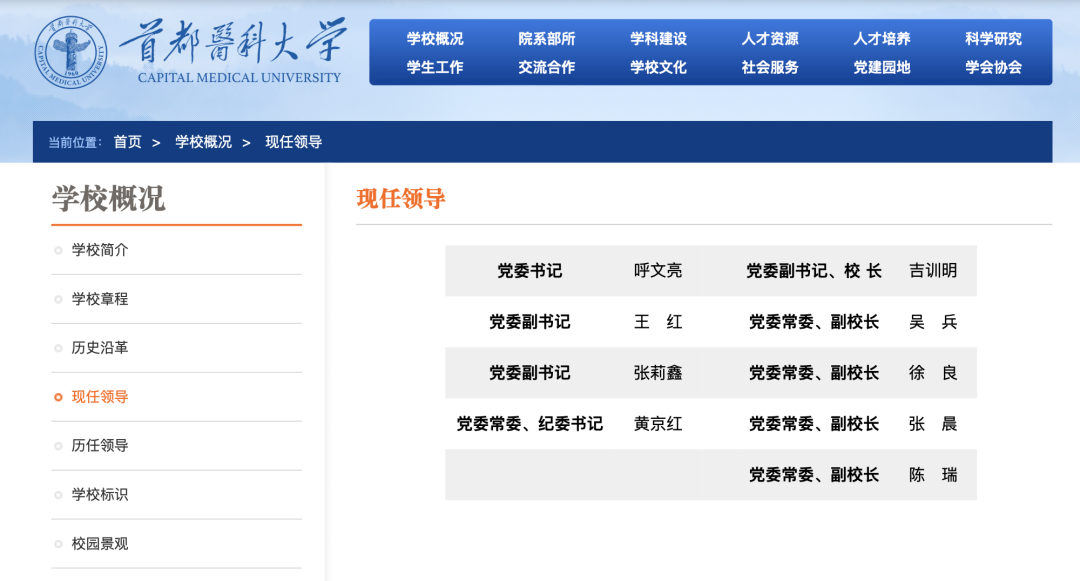The image size is (1080, 581).
Task: Click 党委副书记 title beside 张莉鑫
Action: pos(530,372)
